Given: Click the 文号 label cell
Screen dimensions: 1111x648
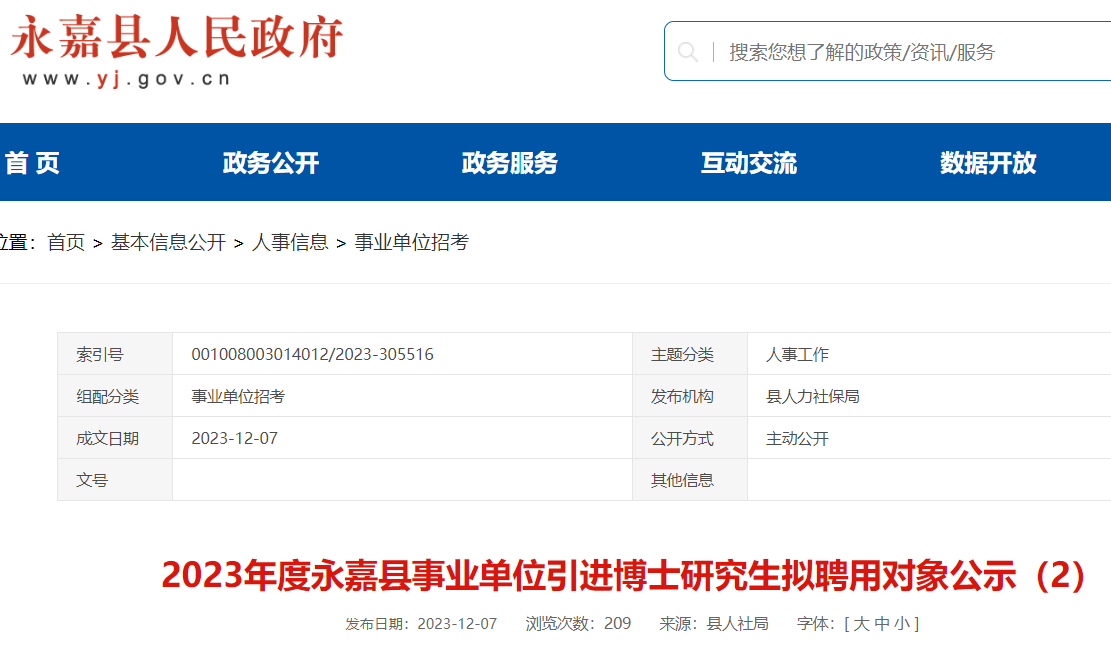Looking at the screenshot, I should click(115, 480).
